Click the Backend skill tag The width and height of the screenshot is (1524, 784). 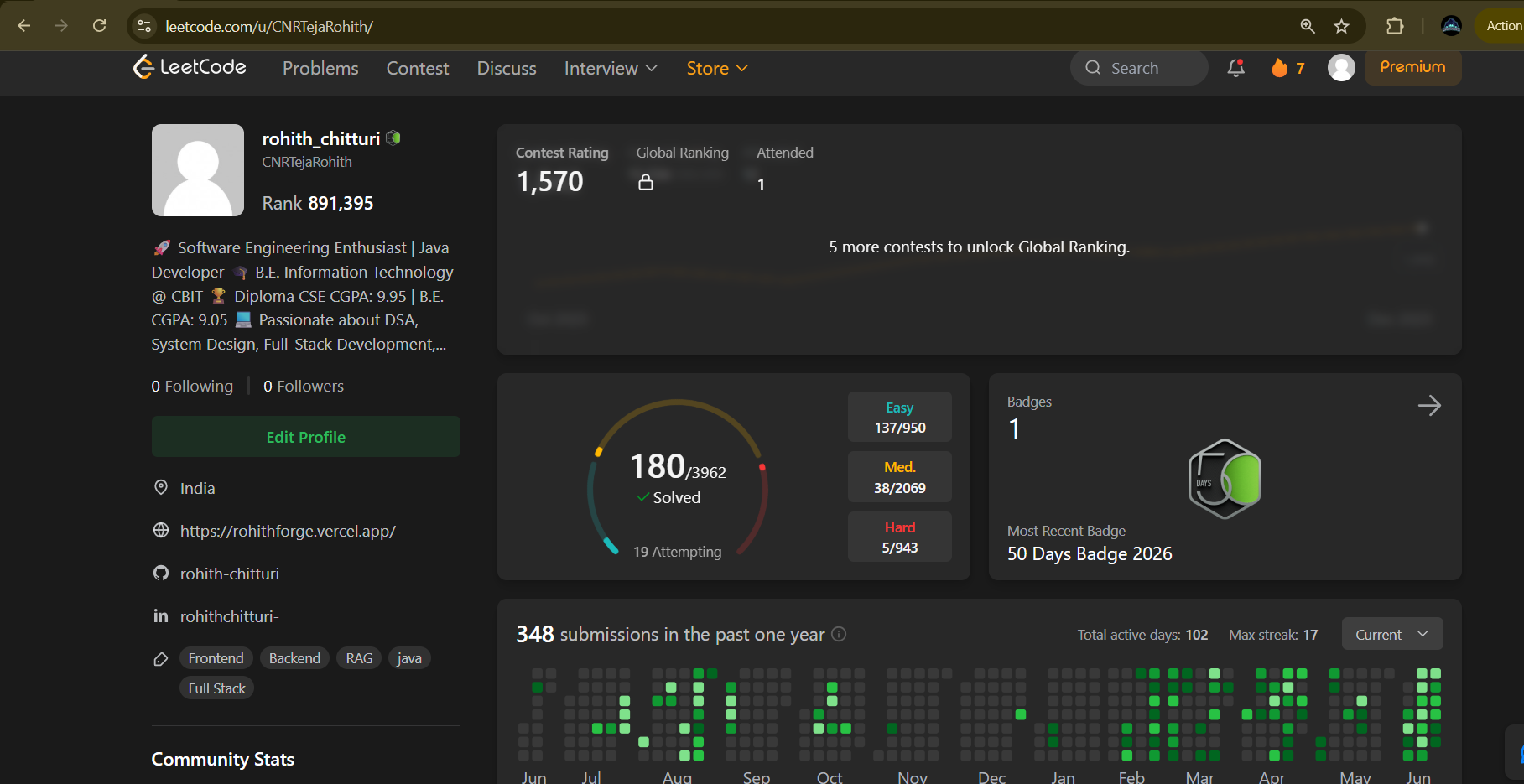coord(294,658)
